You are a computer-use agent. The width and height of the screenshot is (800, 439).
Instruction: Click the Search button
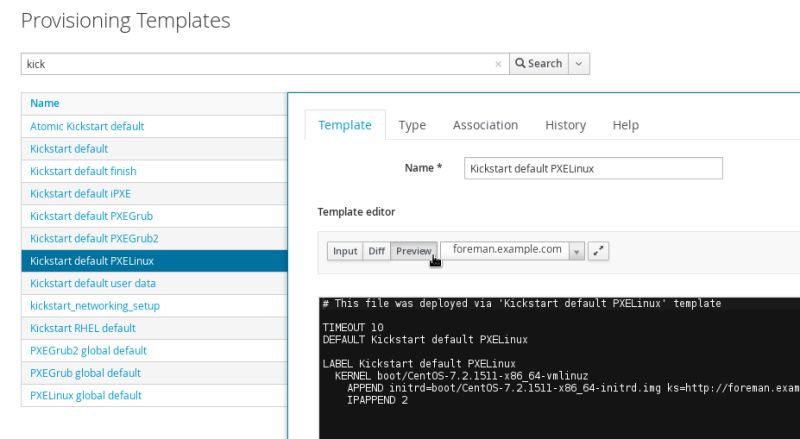pyautogui.click(x=539, y=64)
